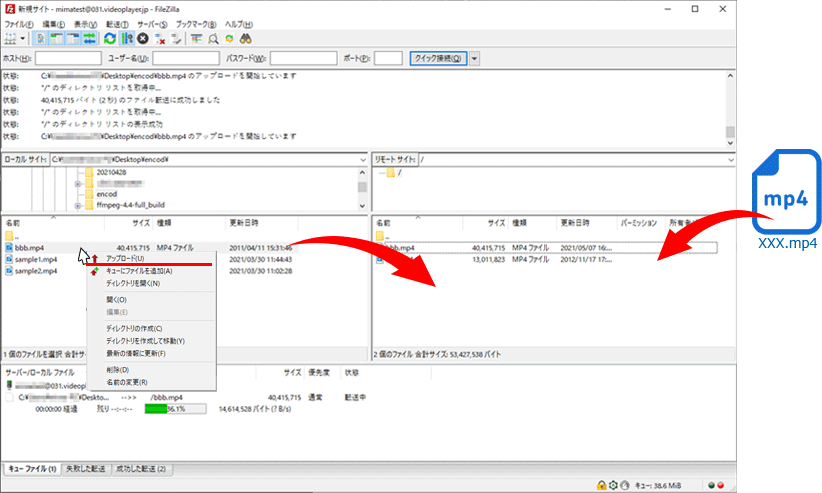Switch to the 成功した転送 (2) tab

141,469
